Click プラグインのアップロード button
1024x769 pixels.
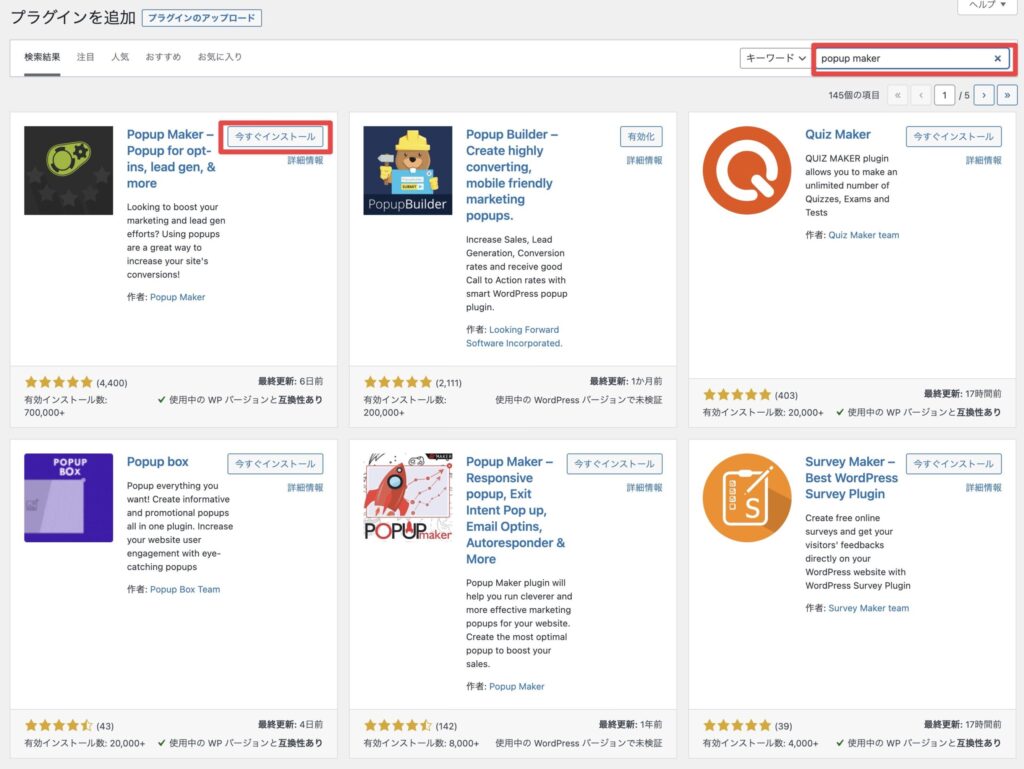pyautogui.click(x=202, y=18)
